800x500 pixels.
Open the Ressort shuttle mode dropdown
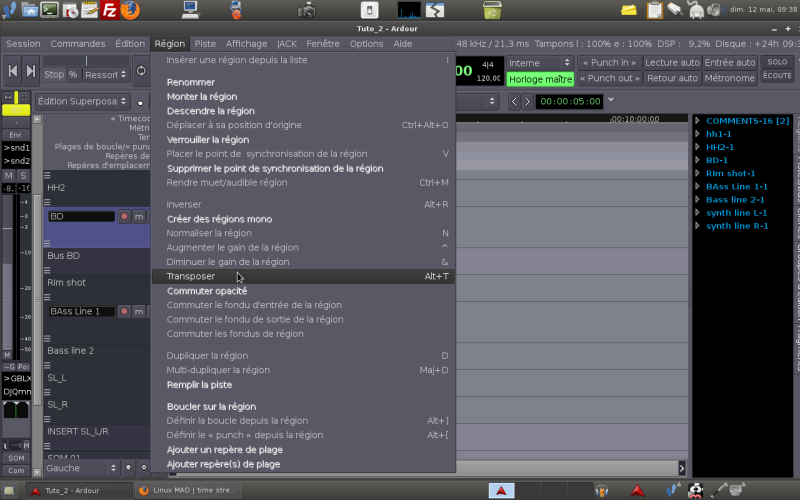click(x=106, y=74)
